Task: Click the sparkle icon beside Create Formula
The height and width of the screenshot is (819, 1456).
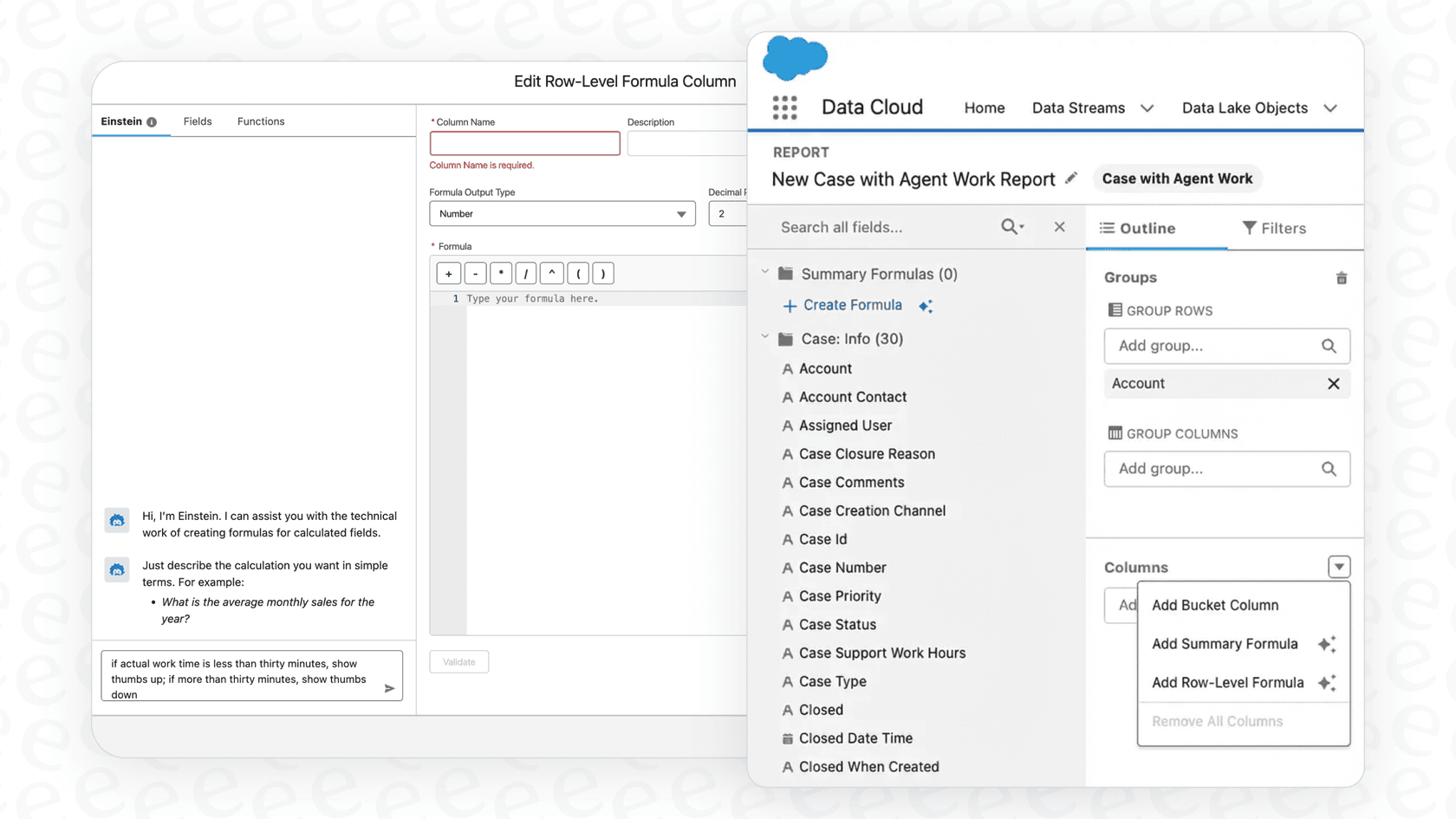Action: click(926, 306)
